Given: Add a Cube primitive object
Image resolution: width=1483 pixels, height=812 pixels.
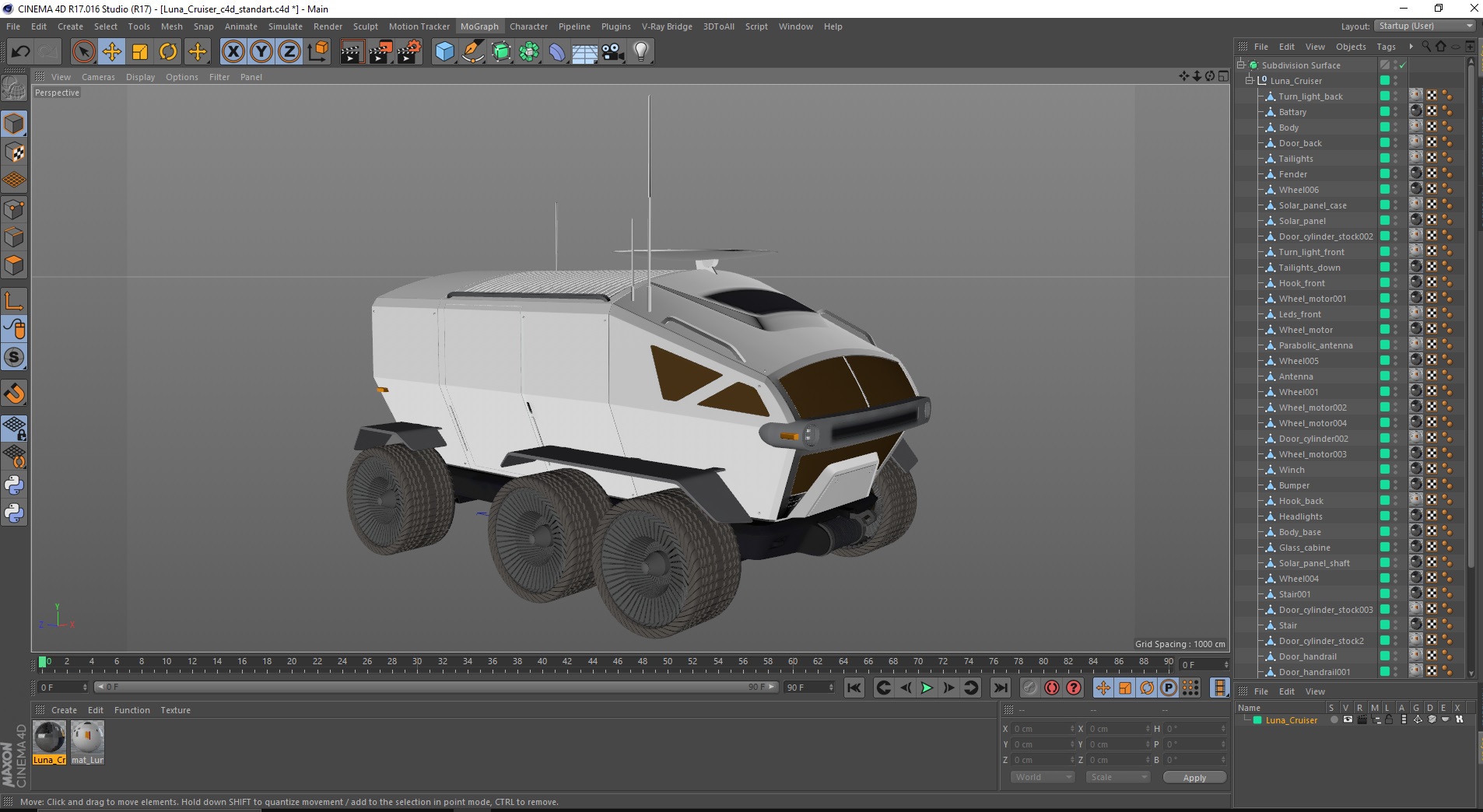Looking at the screenshot, I should tap(444, 52).
